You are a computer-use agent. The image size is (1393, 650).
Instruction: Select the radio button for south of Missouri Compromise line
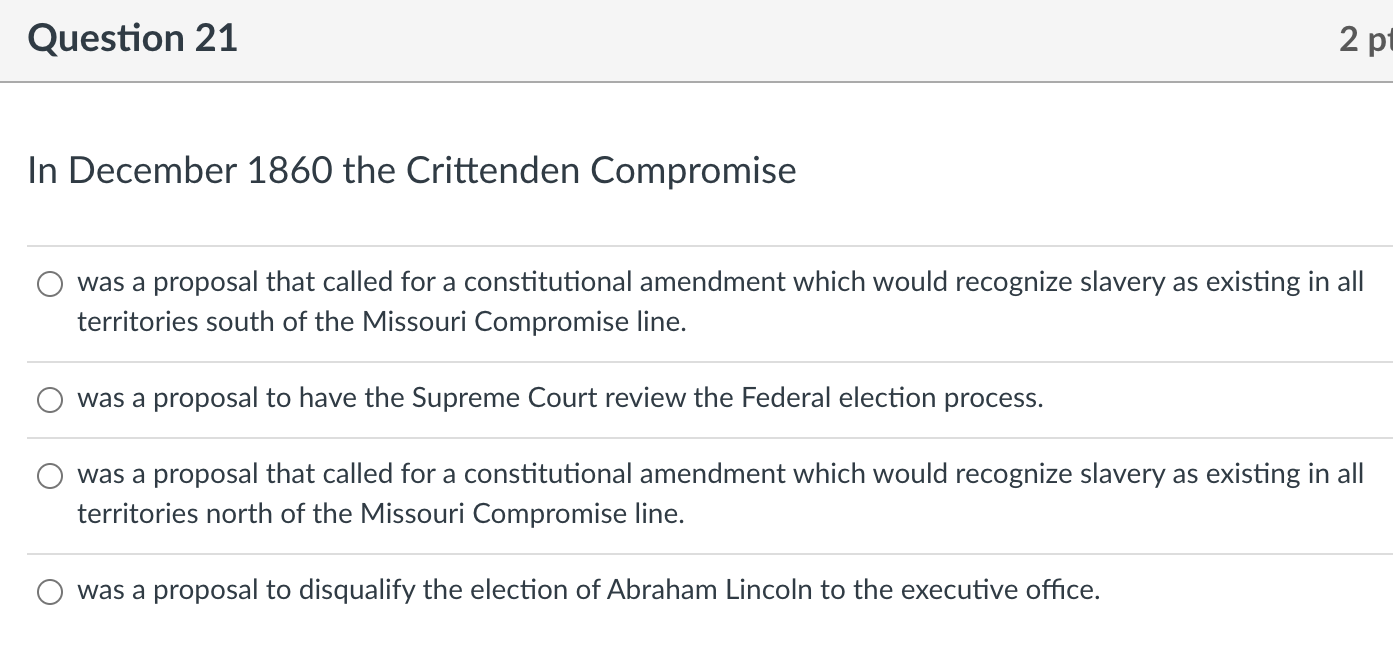click(51, 285)
